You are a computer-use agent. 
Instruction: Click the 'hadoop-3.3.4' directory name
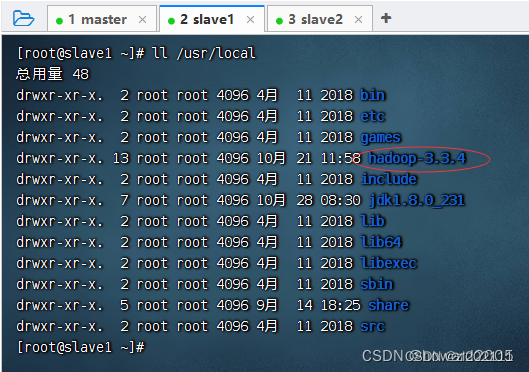(417, 158)
